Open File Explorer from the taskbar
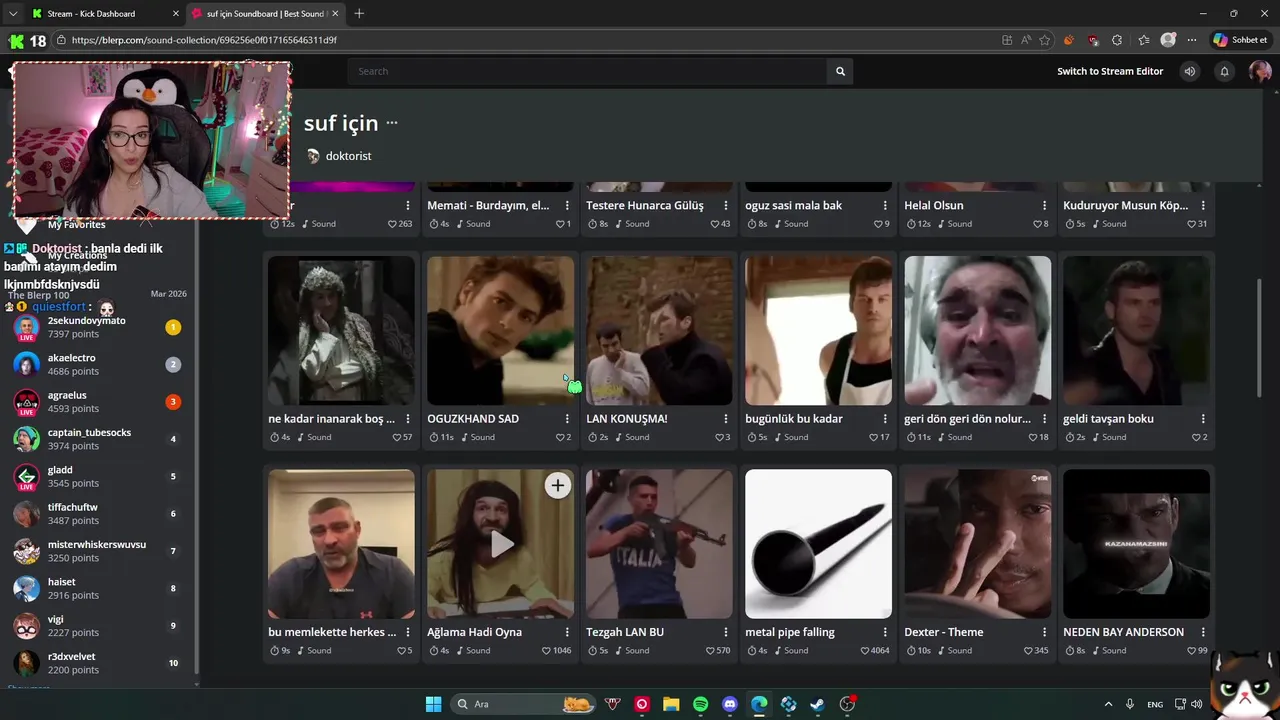 [x=671, y=704]
